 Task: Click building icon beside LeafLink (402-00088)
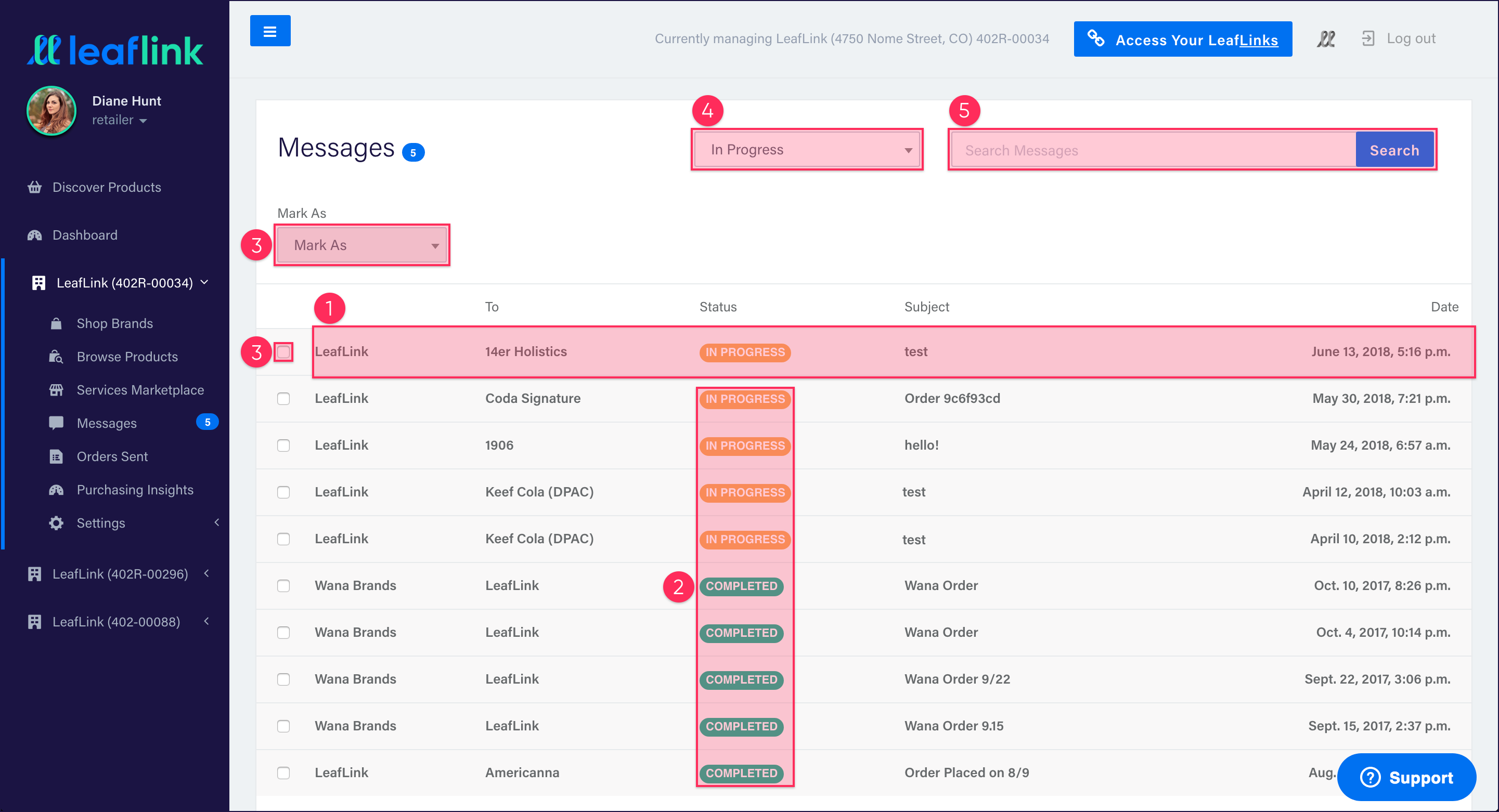tap(35, 622)
